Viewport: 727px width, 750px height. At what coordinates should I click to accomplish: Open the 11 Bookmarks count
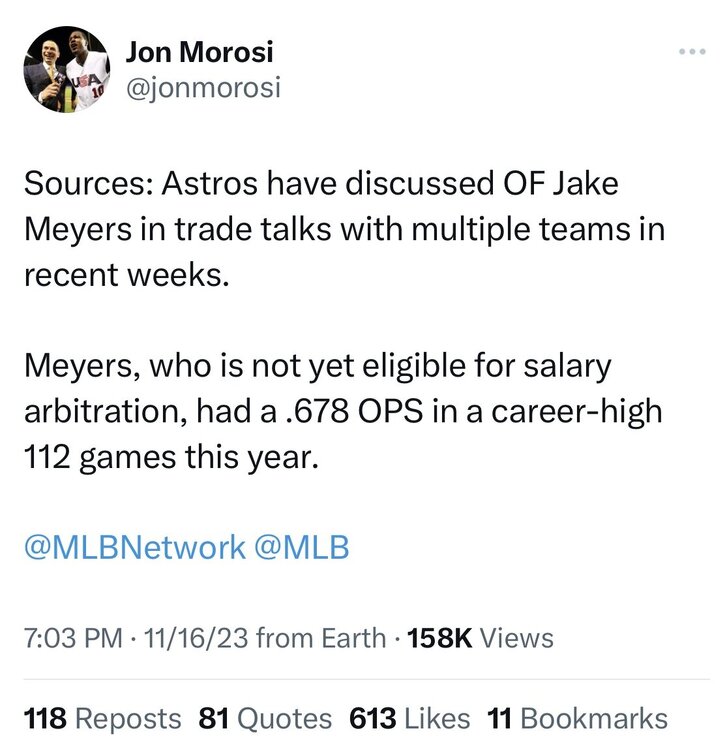click(x=577, y=717)
